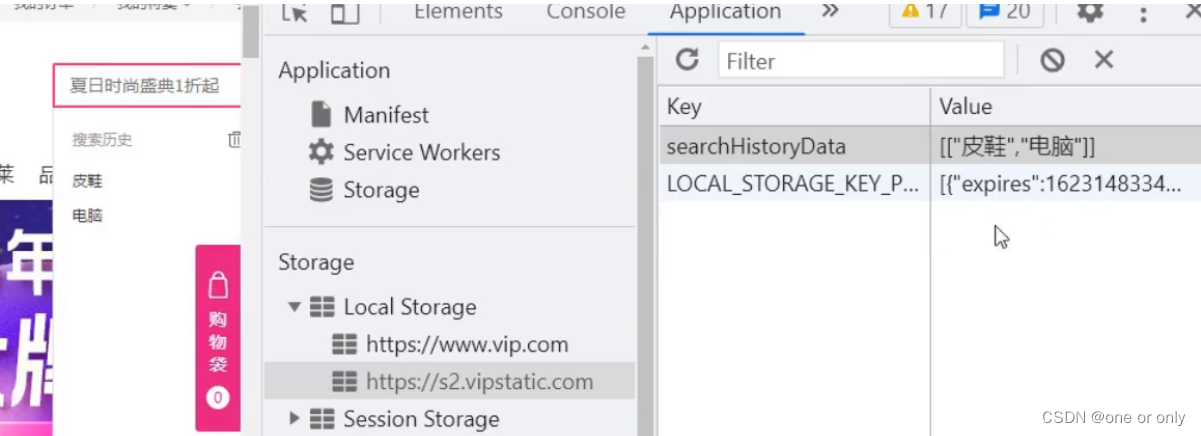
Task: Open the Manifest section
Action: [x=386, y=114]
